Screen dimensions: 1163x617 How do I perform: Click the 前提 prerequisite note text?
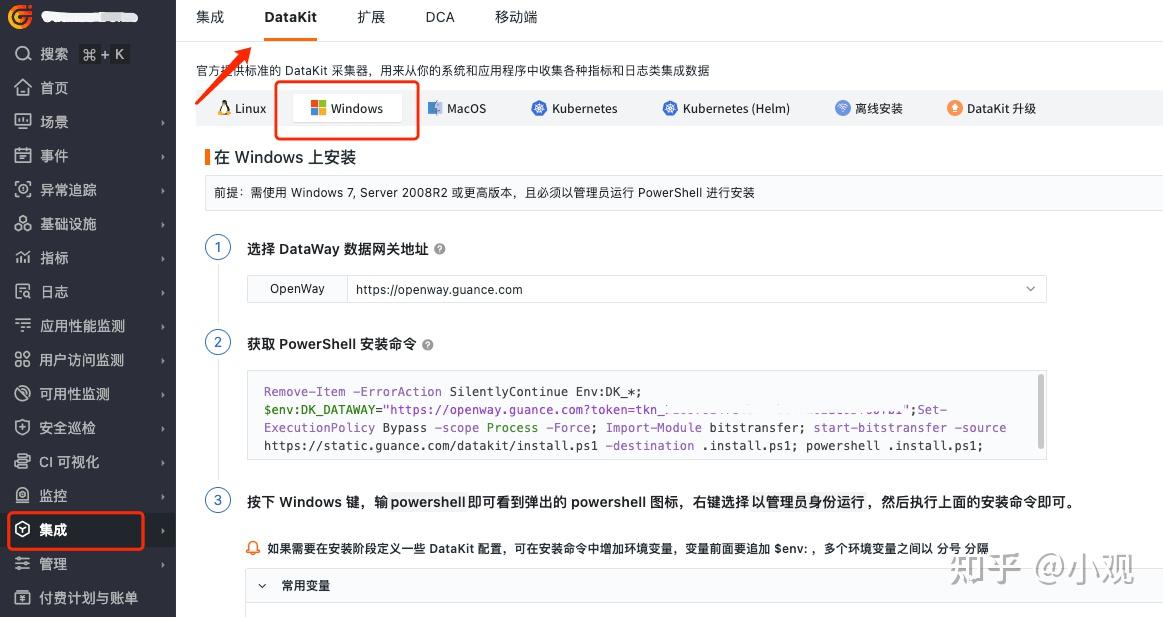(x=484, y=193)
